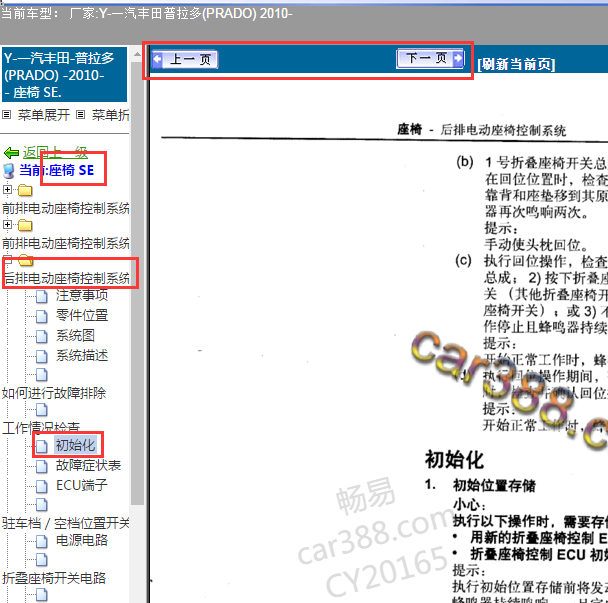Open 如何进行故障排除 page
608x603 pixels.
click(x=54, y=393)
